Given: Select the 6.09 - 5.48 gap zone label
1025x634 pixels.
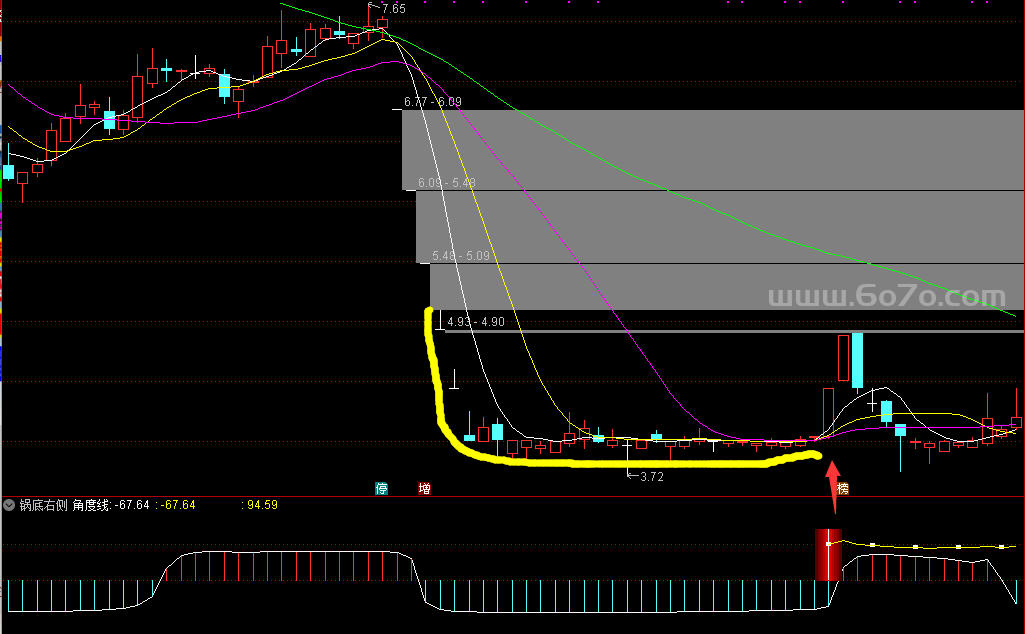Looking at the screenshot, I should pos(446,183).
